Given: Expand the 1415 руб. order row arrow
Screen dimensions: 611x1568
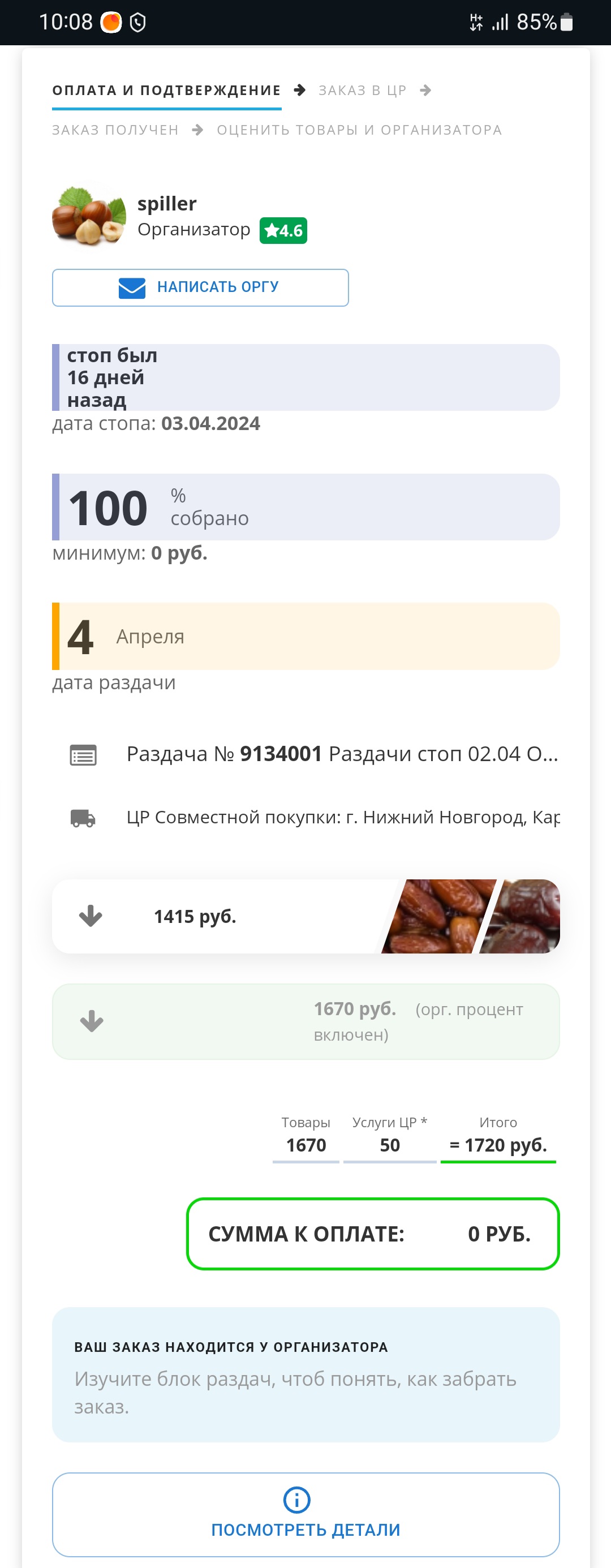Looking at the screenshot, I should pos(91,916).
